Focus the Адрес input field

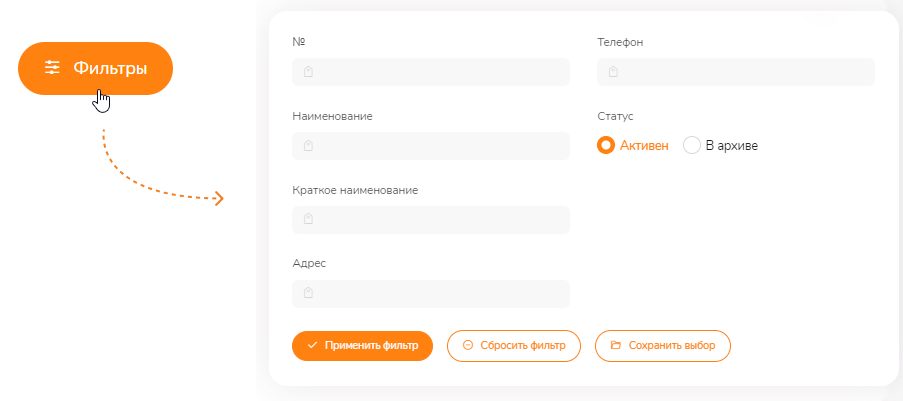[x=431, y=294]
